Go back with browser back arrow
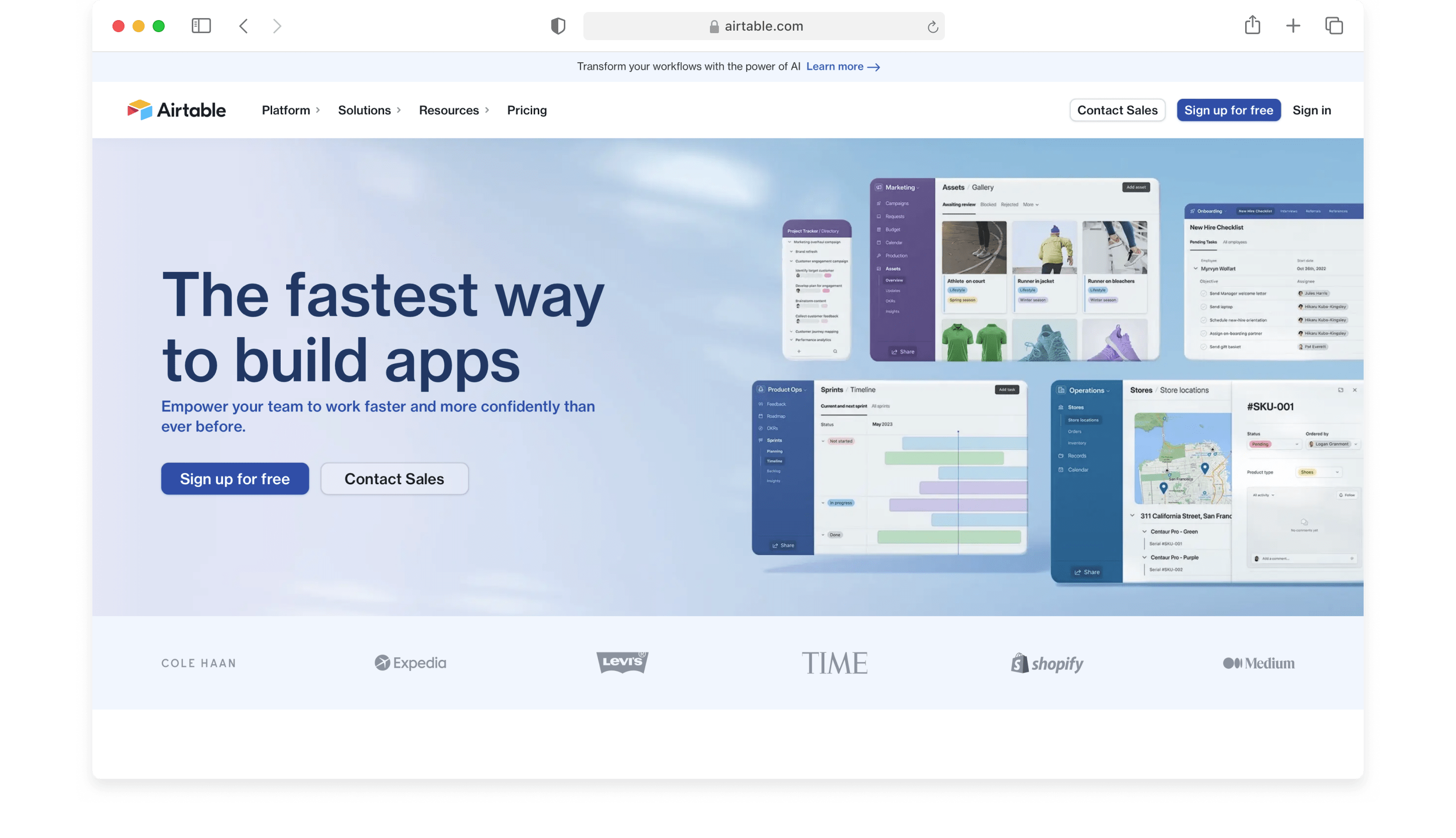This screenshot has width=1456, height=838. coord(244,26)
